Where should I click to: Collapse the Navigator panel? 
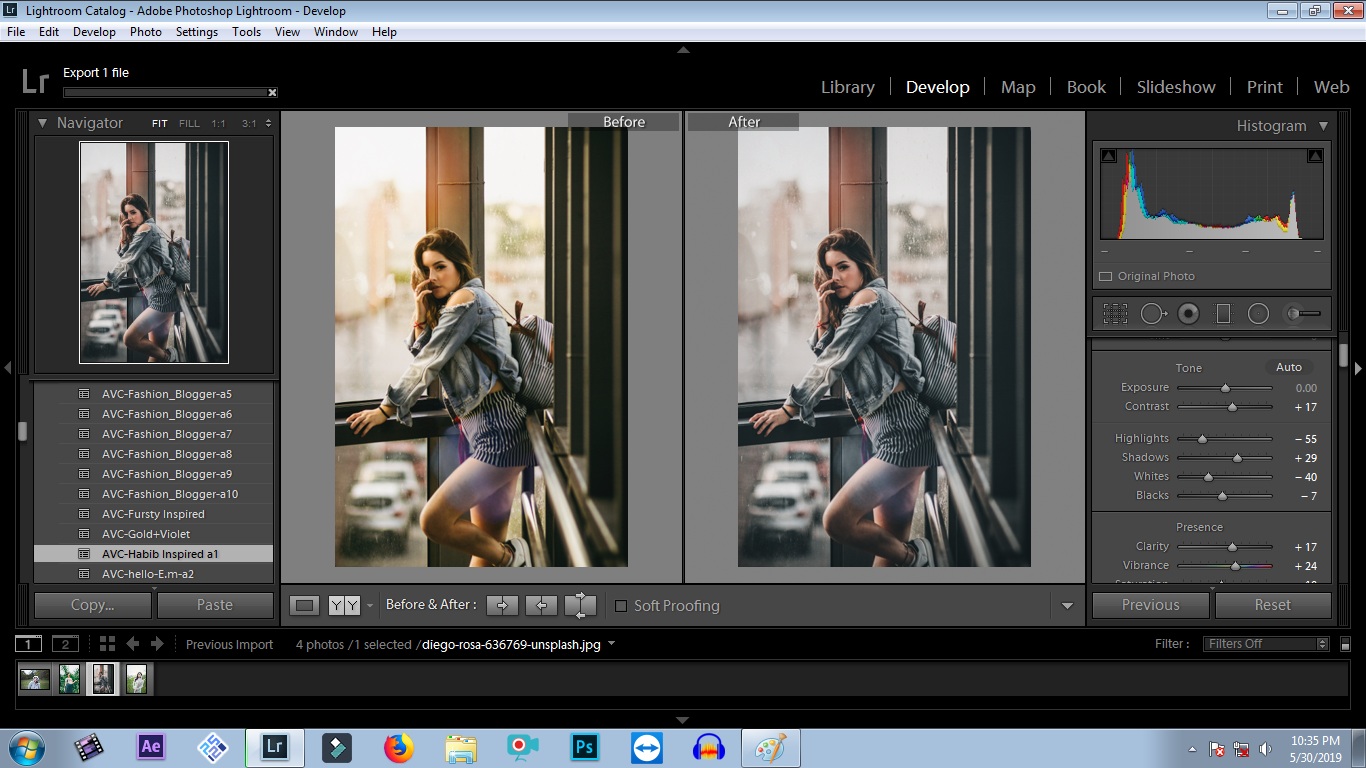(43, 123)
